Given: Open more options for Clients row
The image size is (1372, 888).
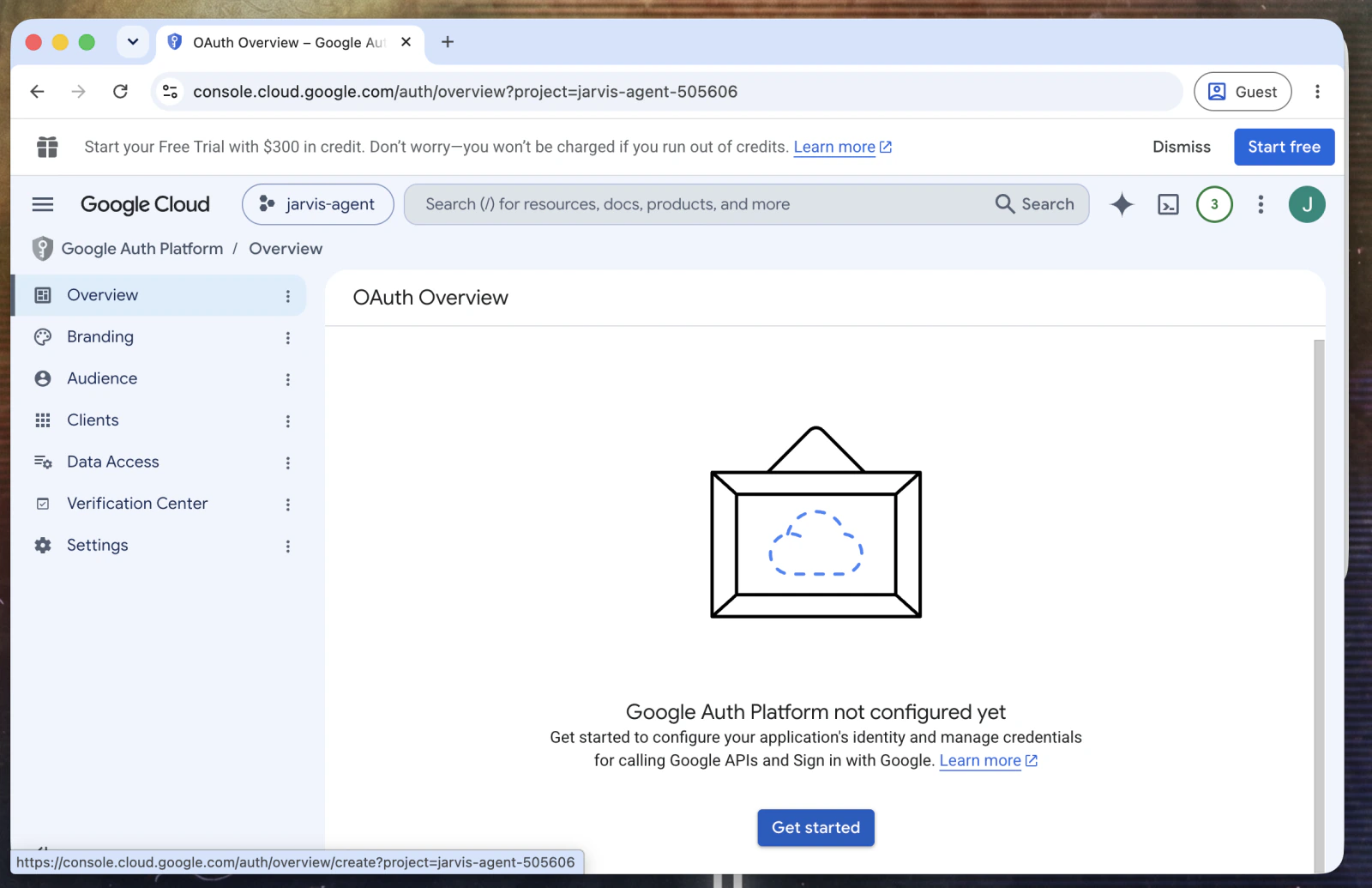Looking at the screenshot, I should 288,421.
